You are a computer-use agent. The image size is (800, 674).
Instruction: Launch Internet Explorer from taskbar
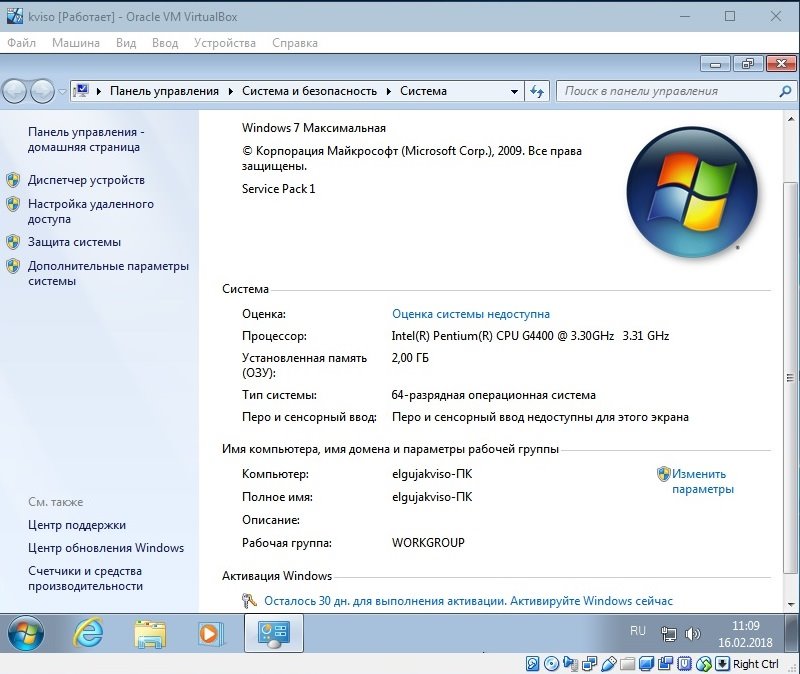[88, 633]
